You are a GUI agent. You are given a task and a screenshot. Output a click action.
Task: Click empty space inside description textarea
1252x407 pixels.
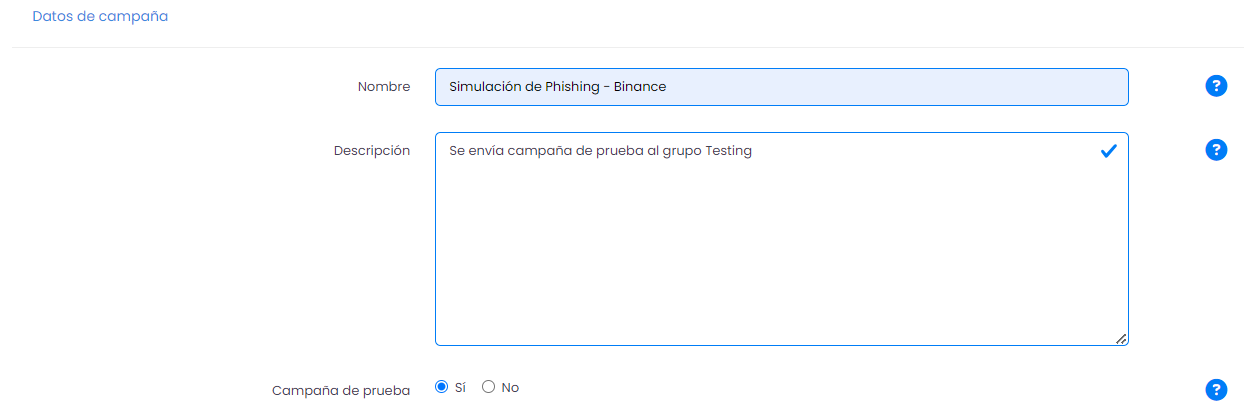(x=780, y=260)
